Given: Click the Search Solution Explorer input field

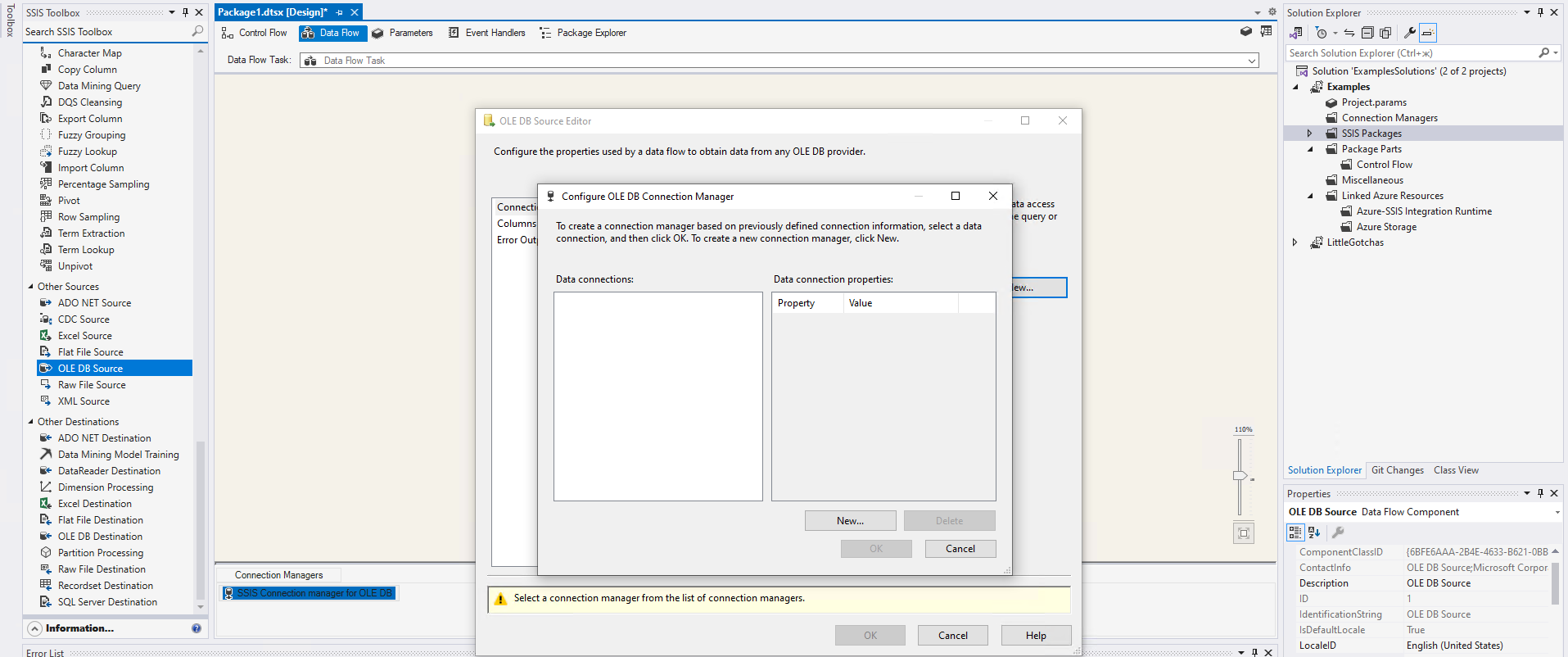Looking at the screenshot, I should pyautogui.click(x=1412, y=53).
